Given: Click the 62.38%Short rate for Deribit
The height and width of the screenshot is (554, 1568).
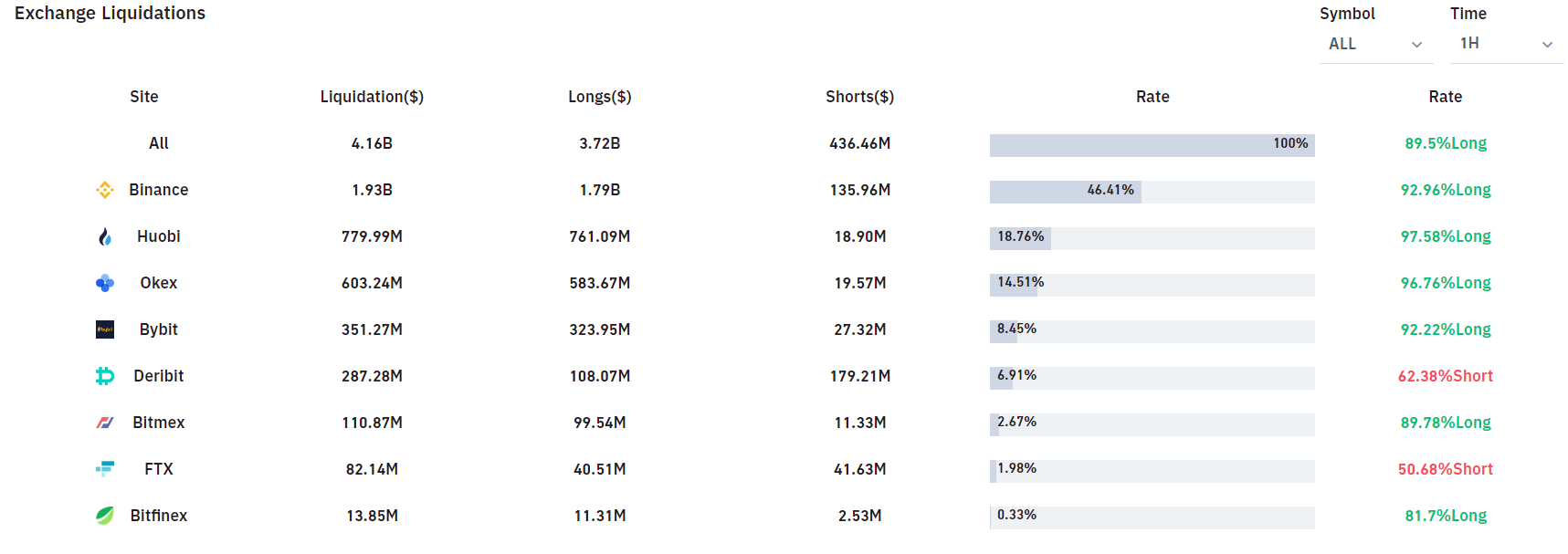Looking at the screenshot, I should point(1445,376).
